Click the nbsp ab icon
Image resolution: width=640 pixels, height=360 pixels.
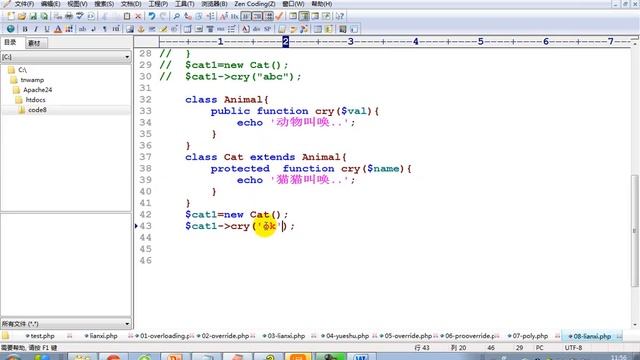tap(82, 29)
